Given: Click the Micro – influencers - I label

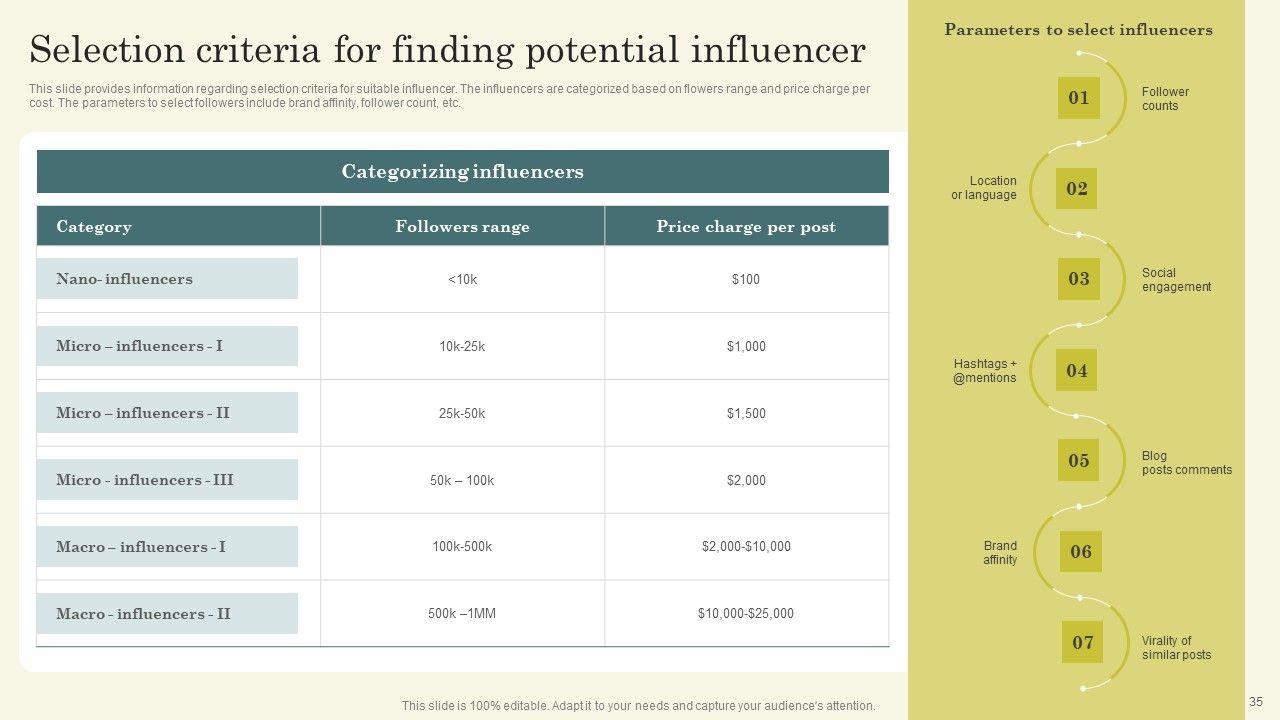Looking at the screenshot, I should 167,346.
